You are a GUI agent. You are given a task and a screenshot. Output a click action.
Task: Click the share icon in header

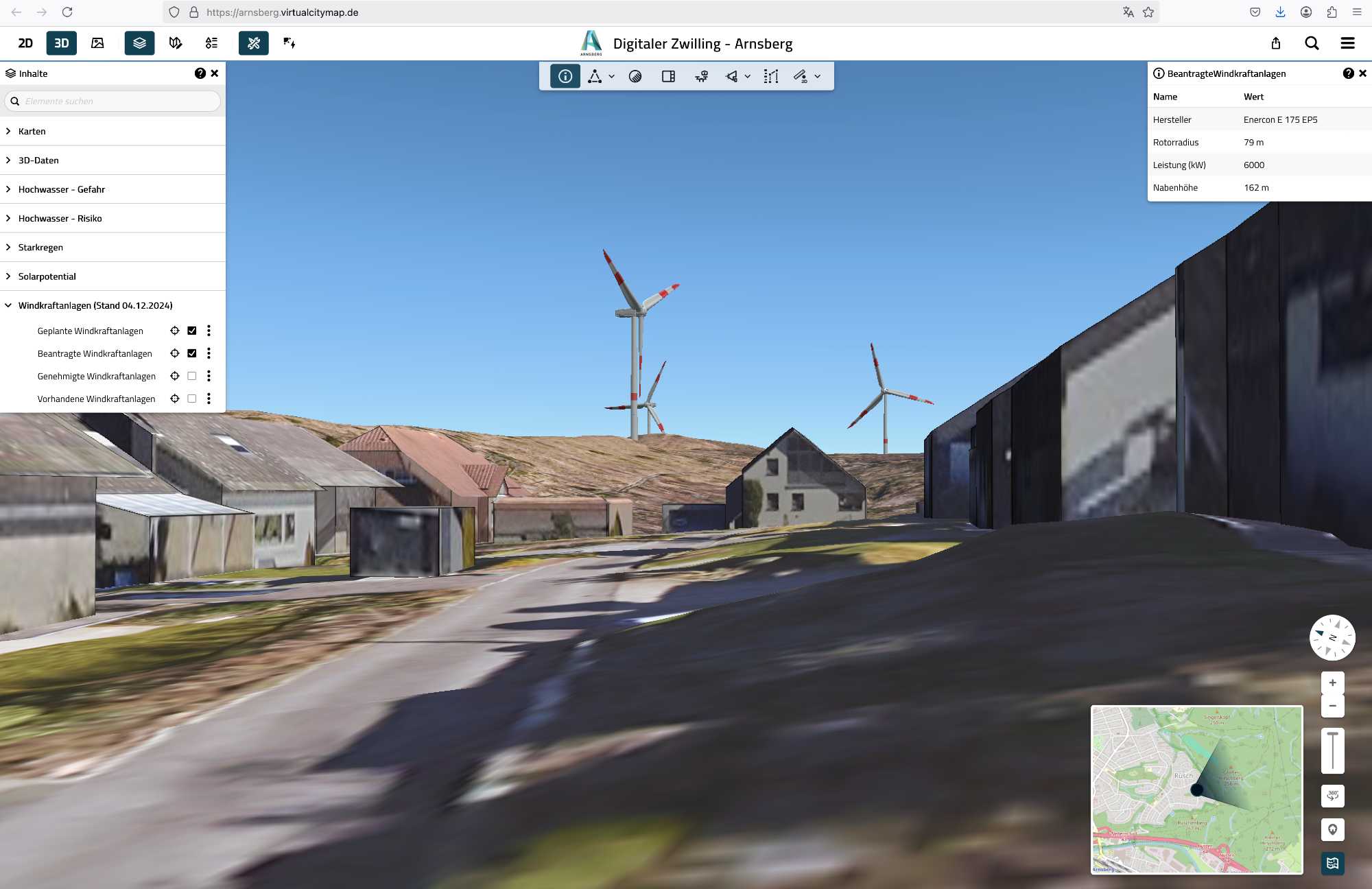(x=1276, y=43)
